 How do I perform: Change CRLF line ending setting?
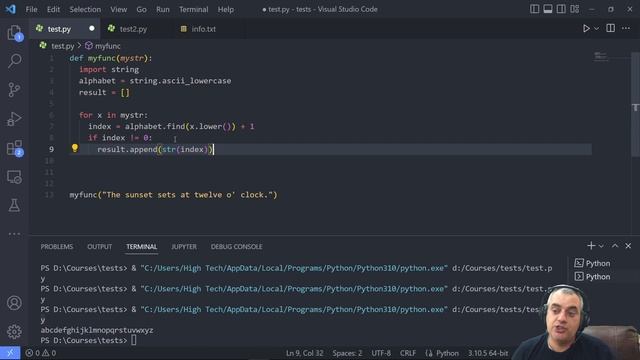click(x=408, y=353)
